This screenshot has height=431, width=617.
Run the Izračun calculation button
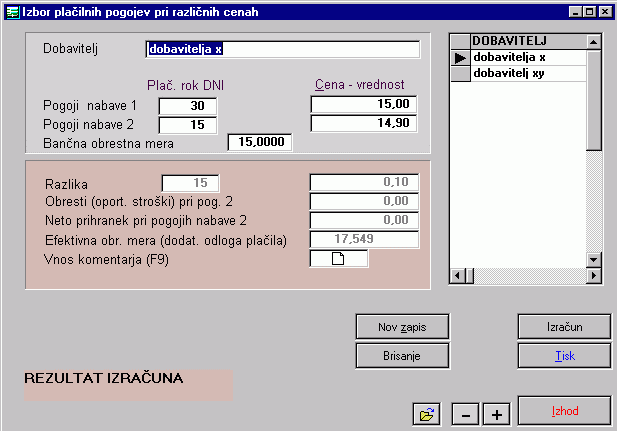pos(564,327)
